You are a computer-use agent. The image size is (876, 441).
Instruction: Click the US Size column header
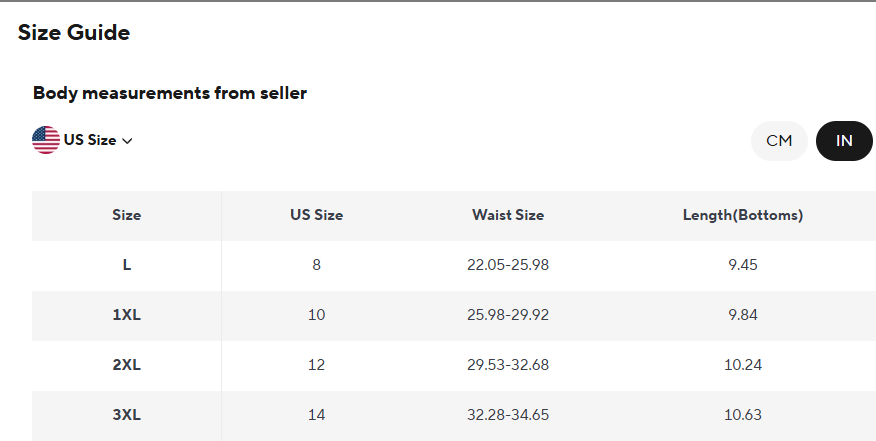click(x=316, y=215)
